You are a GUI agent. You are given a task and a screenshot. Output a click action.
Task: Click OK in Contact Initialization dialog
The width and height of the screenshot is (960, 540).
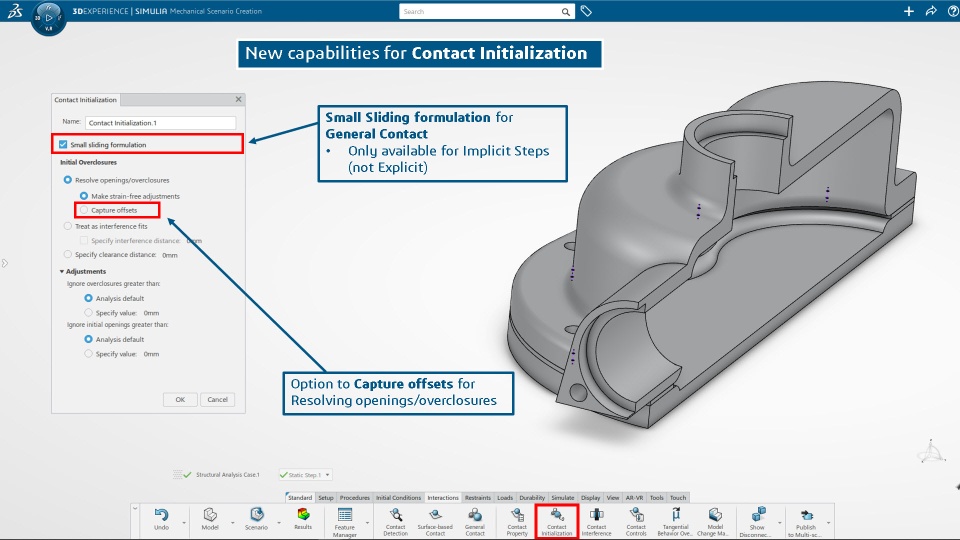(180, 399)
